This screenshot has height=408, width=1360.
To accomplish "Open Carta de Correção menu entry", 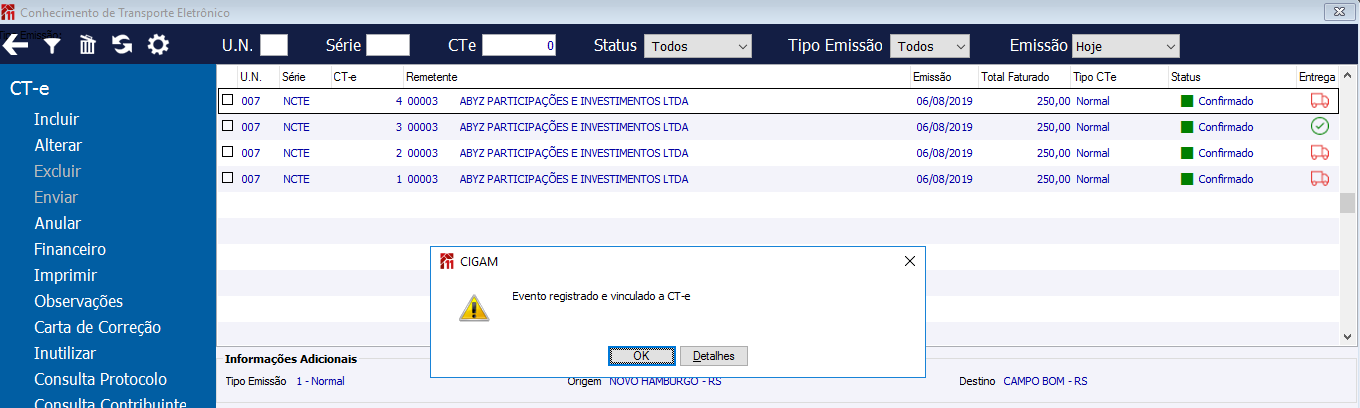I will click(x=97, y=327).
